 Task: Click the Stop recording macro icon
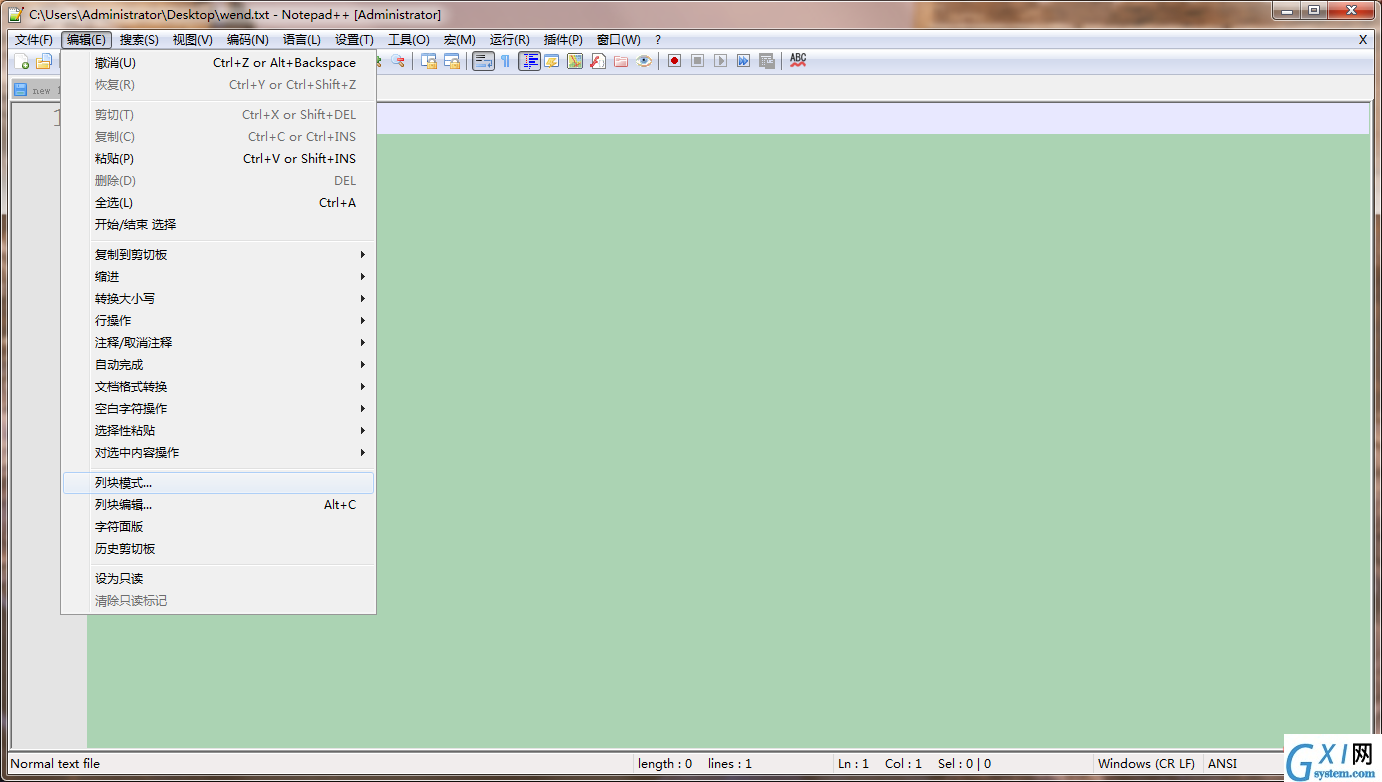click(697, 61)
